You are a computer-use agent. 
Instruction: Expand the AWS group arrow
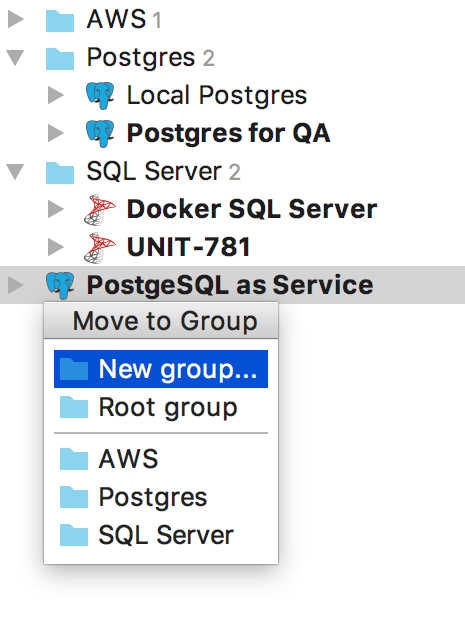point(16,19)
